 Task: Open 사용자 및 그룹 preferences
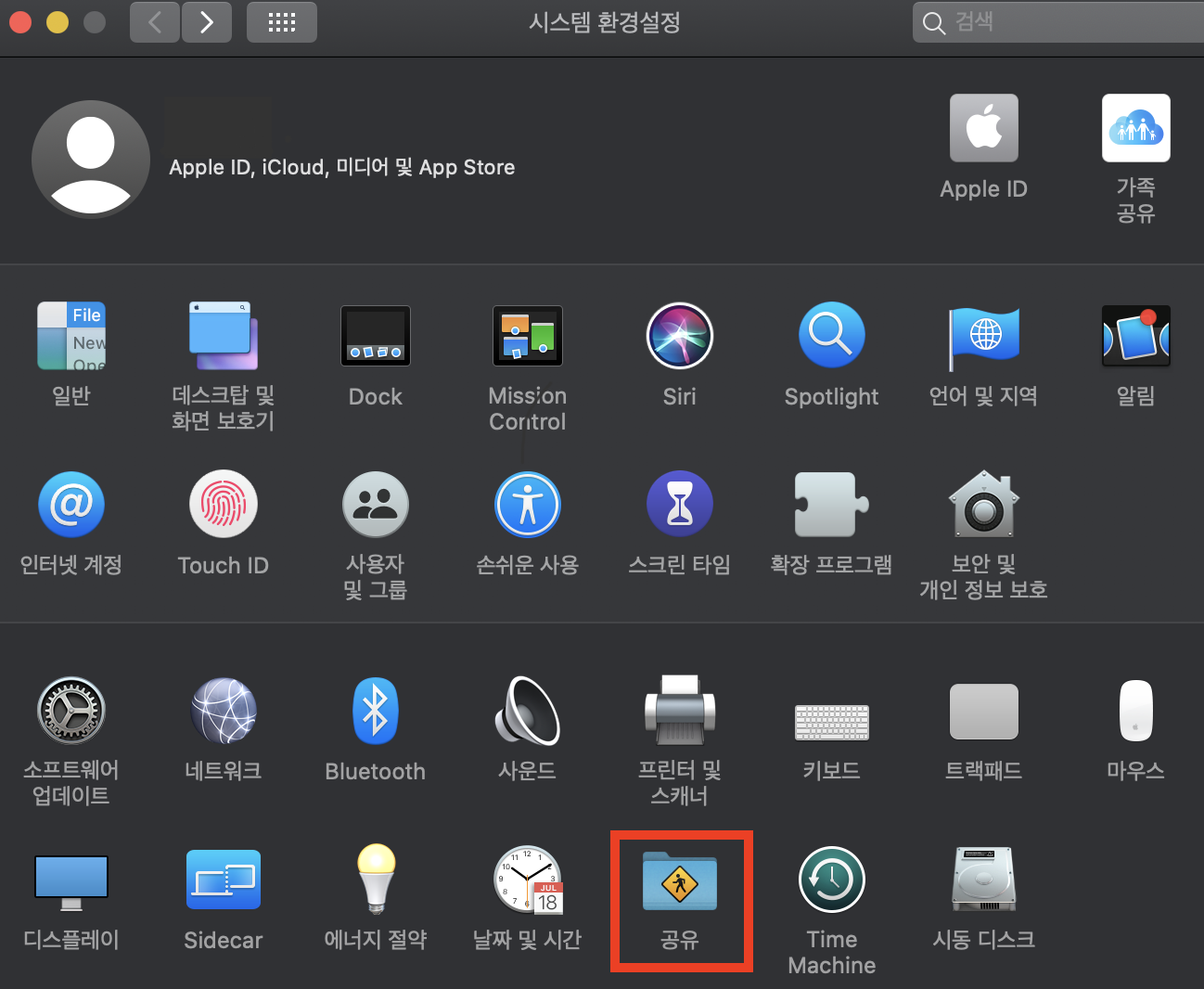[x=376, y=505]
